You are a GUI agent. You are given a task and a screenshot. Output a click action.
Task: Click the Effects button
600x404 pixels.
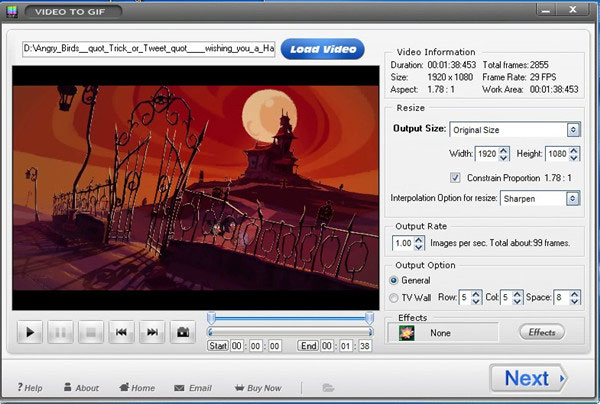click(542, 332)
